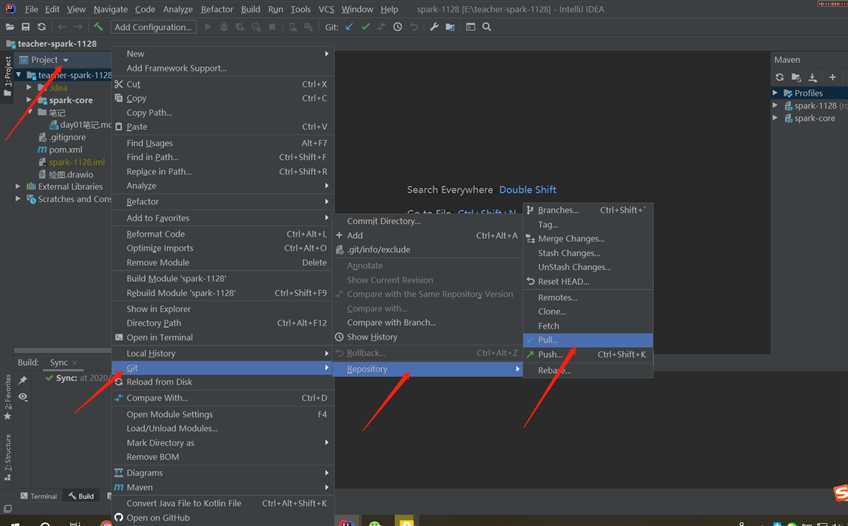Screen dimensions: 848x526
Task: Click the eye icon in Build panel
Action: point(23,397)
